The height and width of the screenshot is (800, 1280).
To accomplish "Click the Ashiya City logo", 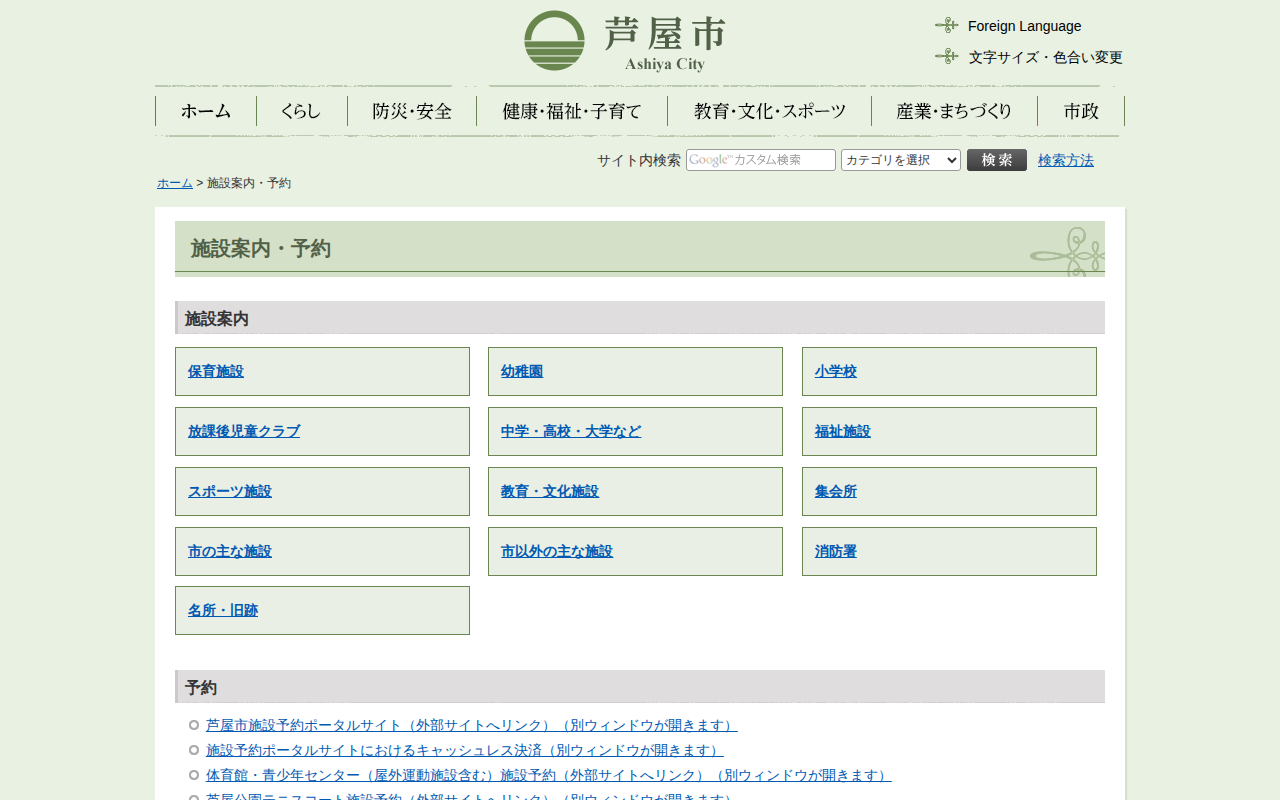I will coord(624,41).
